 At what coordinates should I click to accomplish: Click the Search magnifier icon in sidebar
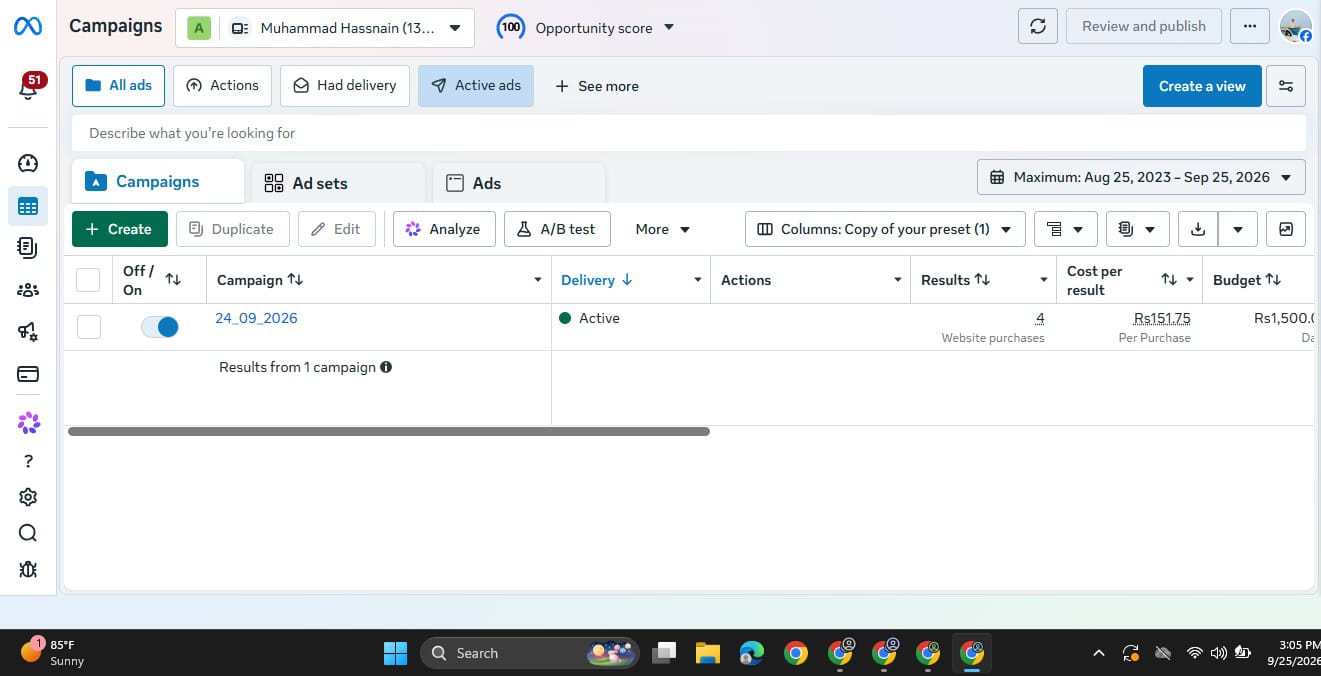click(28, 533)
